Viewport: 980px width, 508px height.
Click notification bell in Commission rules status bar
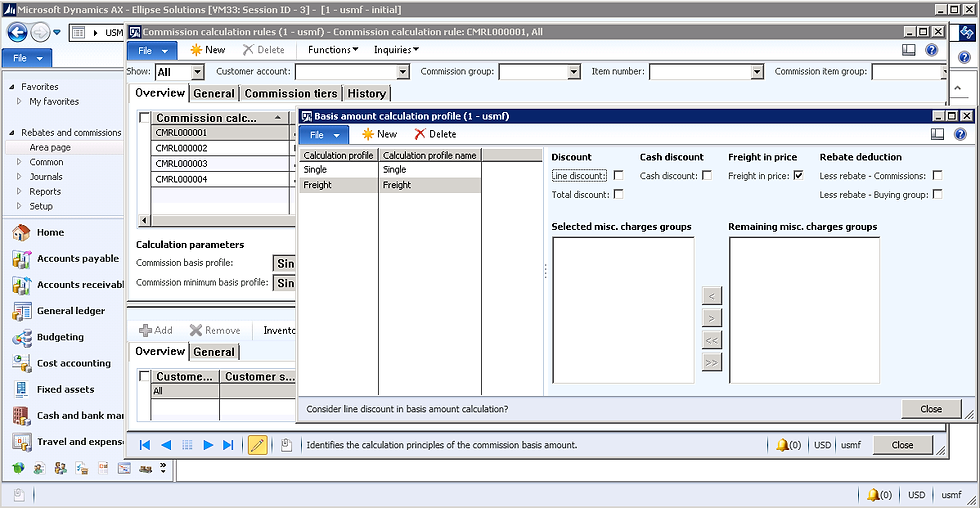click(x=782, y=445)
